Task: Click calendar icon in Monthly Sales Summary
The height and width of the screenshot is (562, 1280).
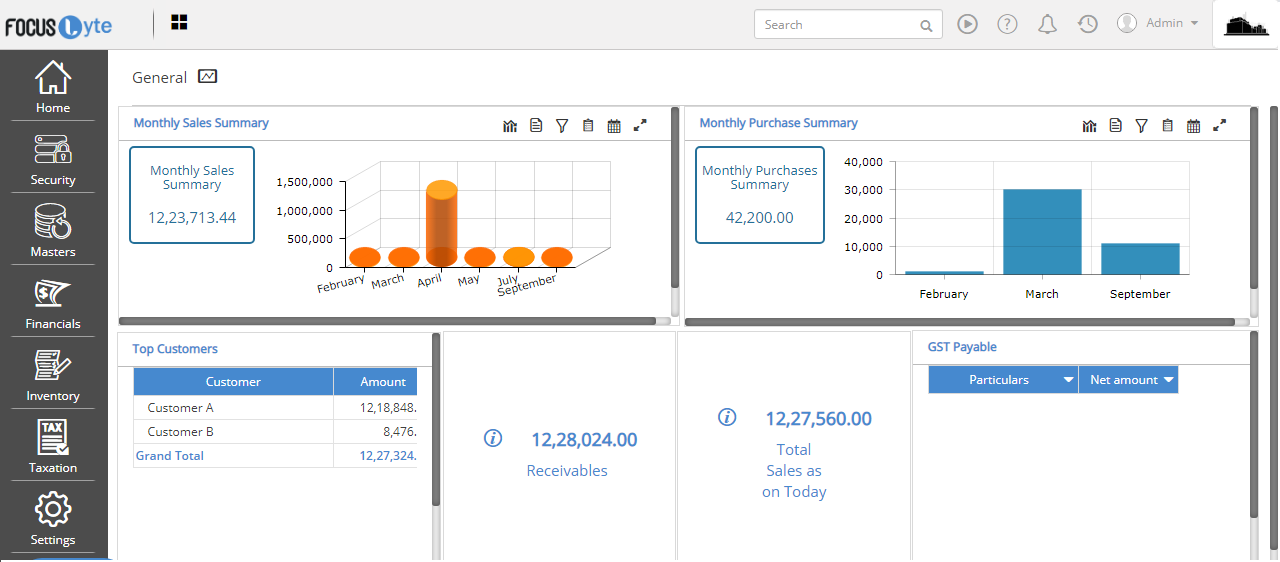Action: click(x=614, y=126)
